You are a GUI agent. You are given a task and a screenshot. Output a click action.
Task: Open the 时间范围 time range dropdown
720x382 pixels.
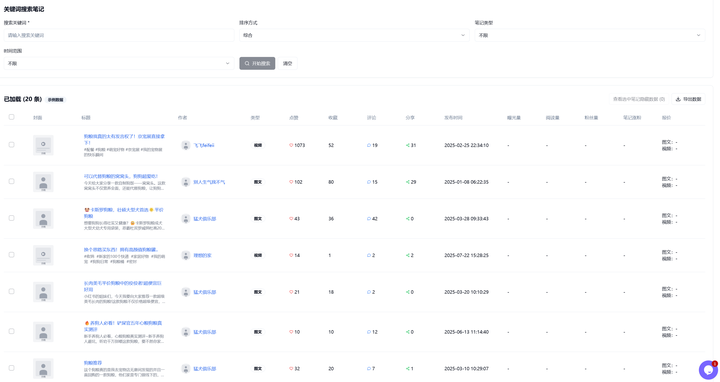[x=119, y=63]
